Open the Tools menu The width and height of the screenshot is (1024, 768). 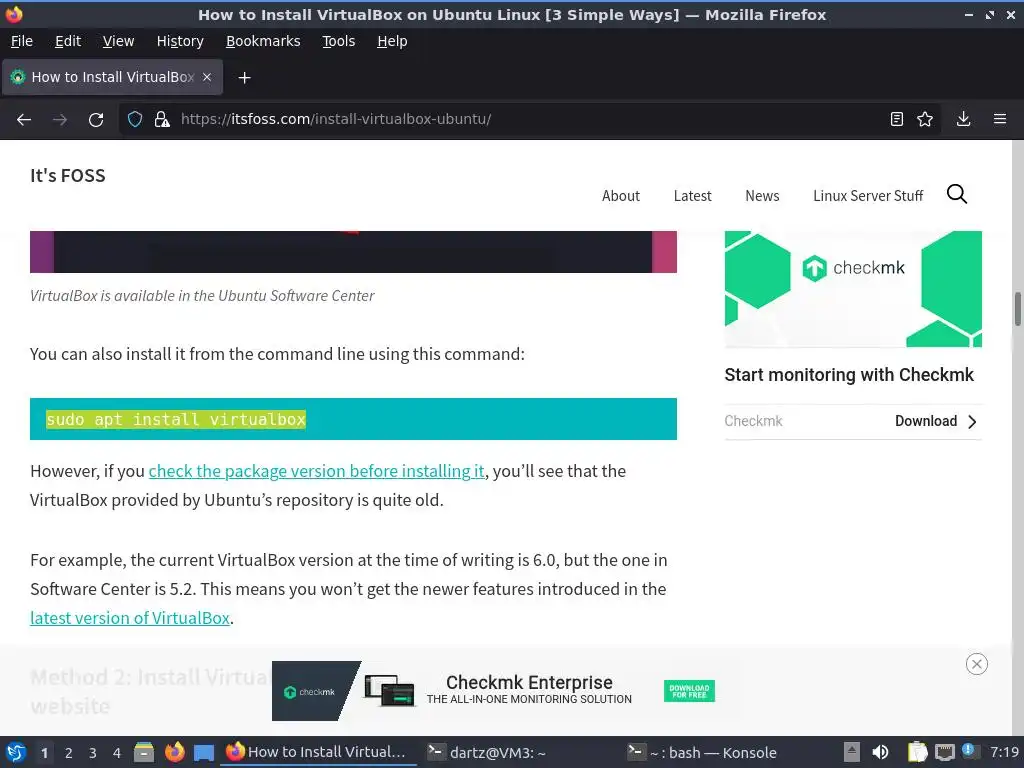(x=339, y=41)
